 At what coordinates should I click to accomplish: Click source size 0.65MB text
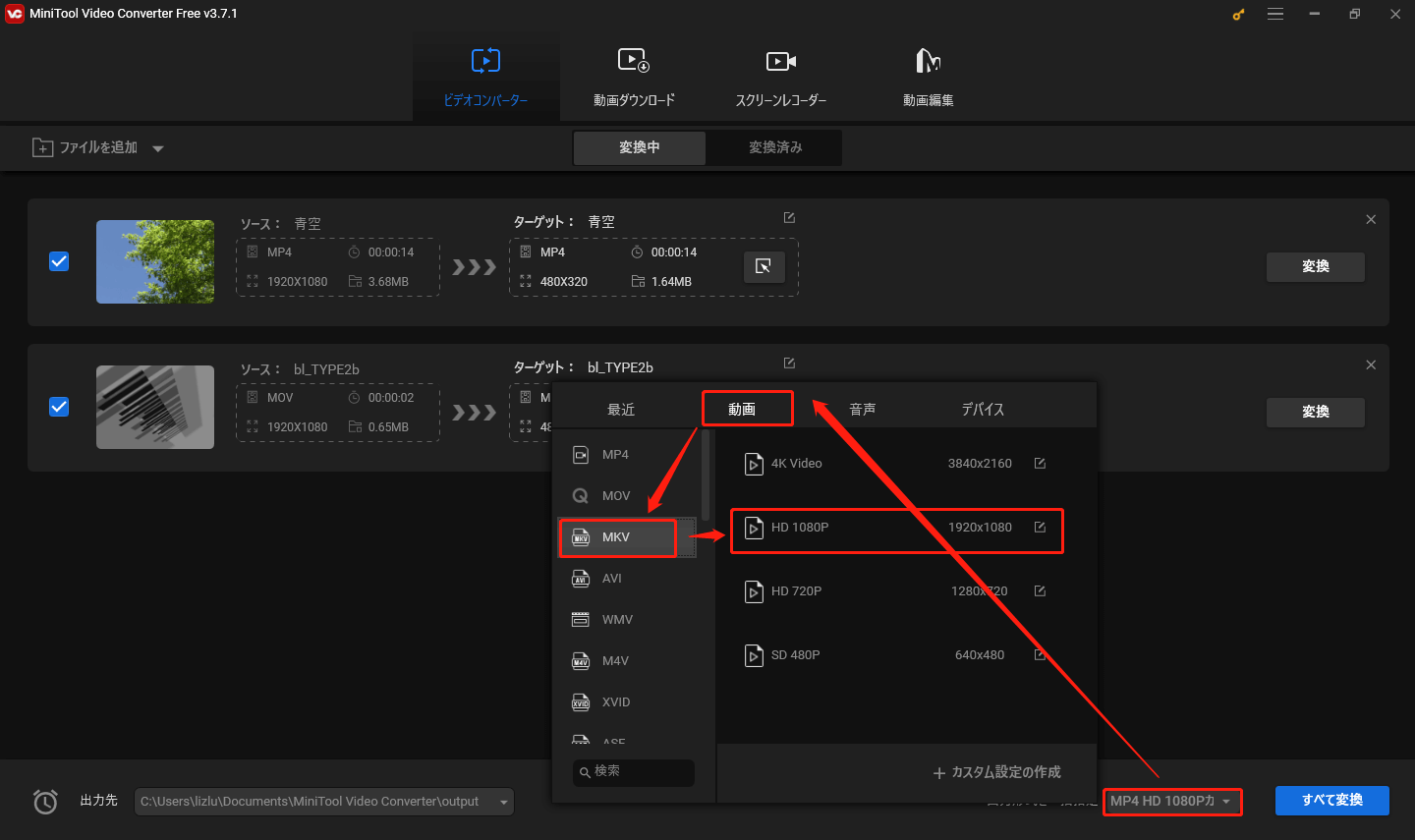[388, 427]
